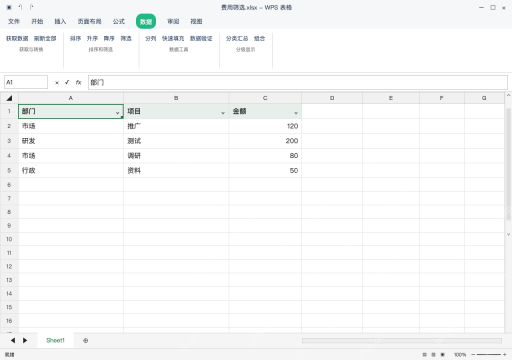This screenshot has height=360, width=512.
Task: Open the 部门 column filter dropdown
Action: click(x=118, y=113)
